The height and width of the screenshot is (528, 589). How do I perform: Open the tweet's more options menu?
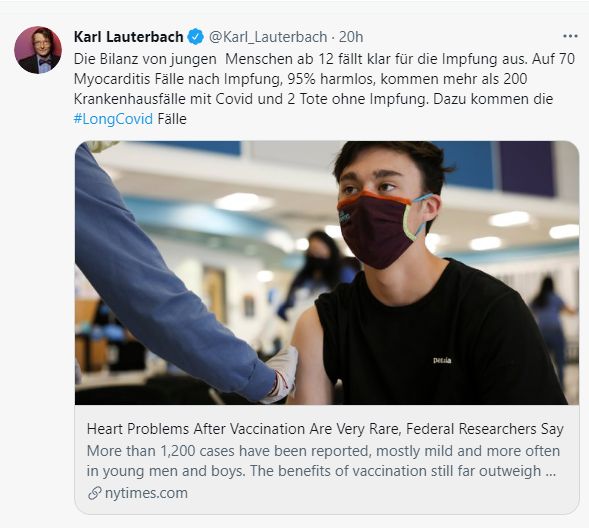tap(570, 36)
